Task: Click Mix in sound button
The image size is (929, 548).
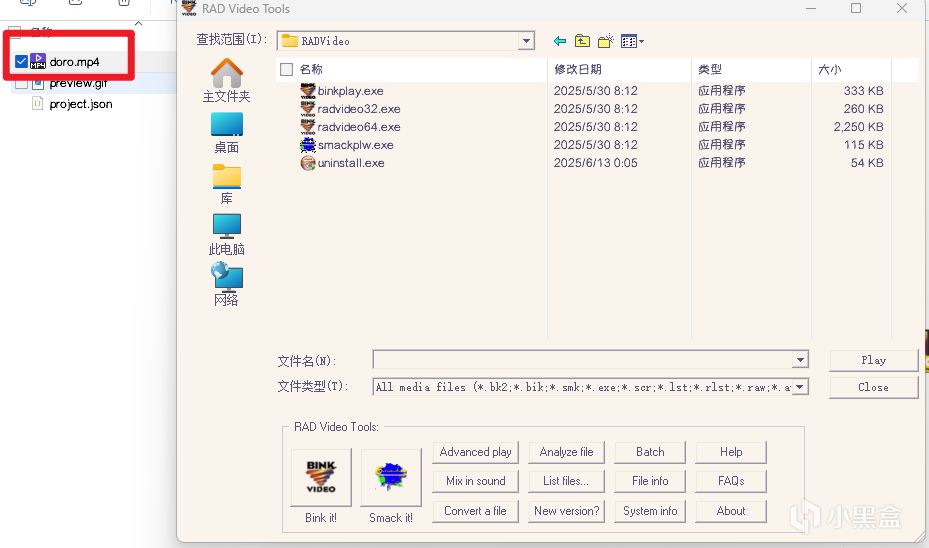Action: pos(476,481)
